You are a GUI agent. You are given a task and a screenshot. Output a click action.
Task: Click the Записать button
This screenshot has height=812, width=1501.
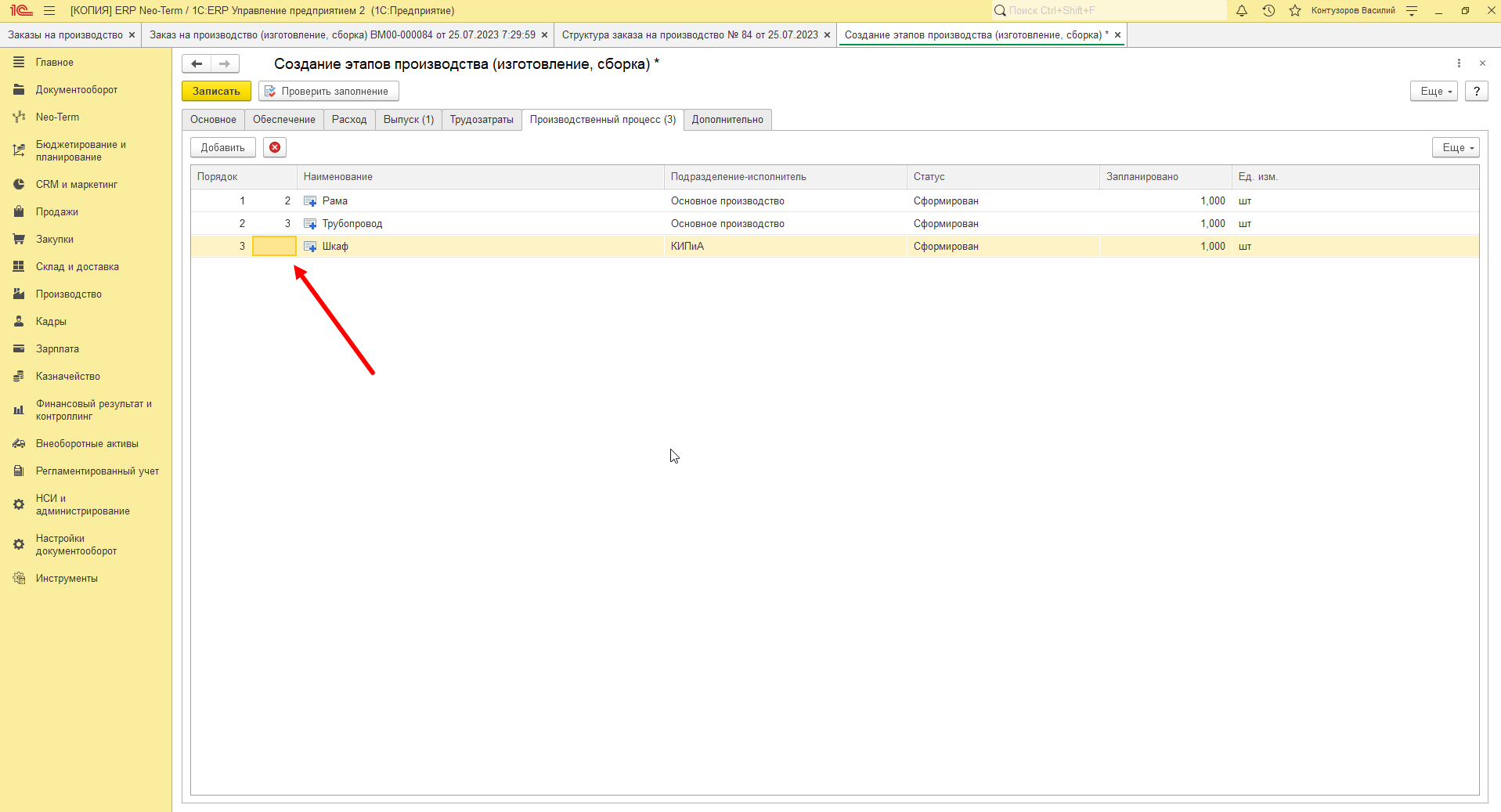(x=216, y=92)
